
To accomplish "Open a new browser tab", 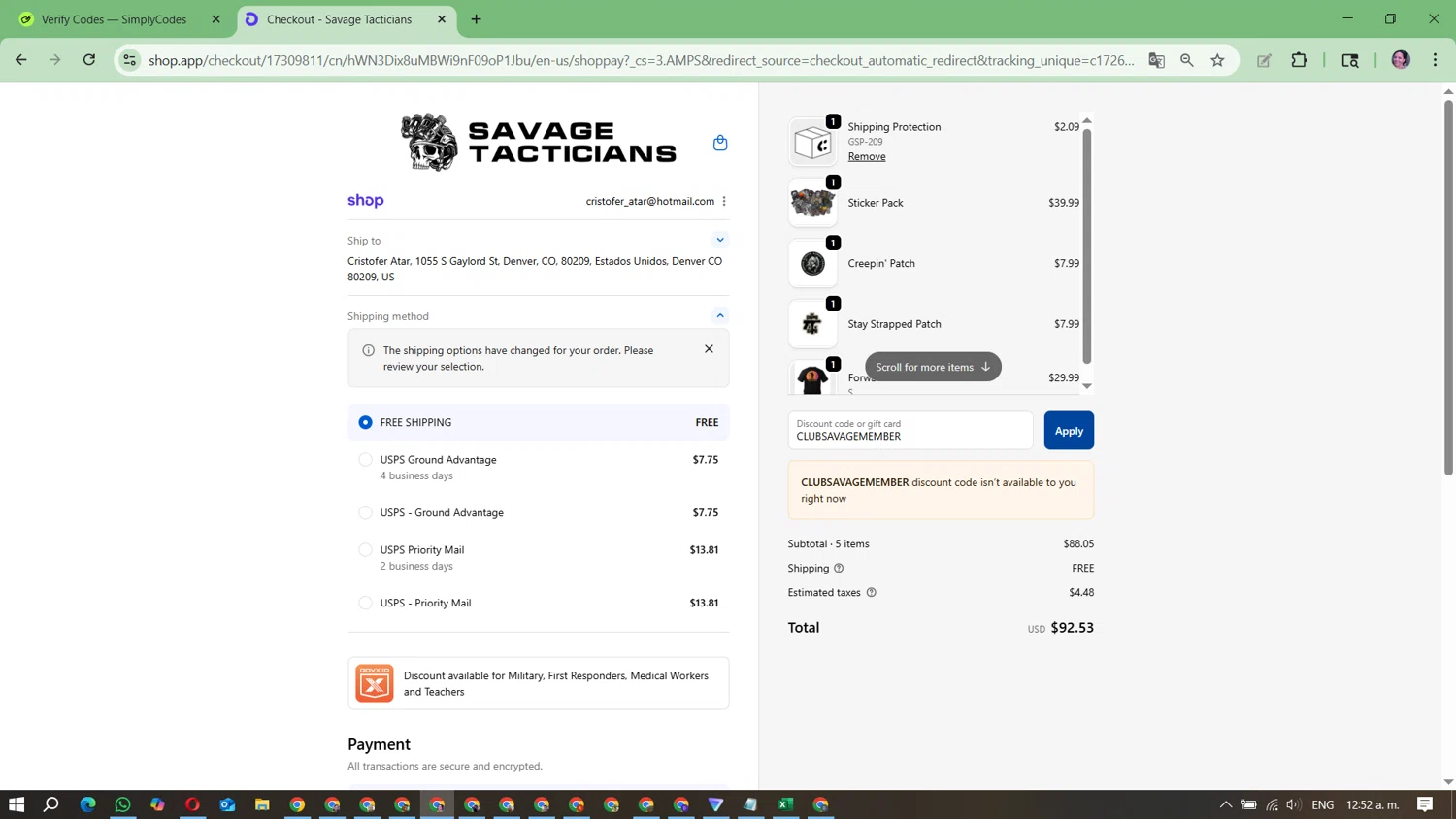I will (x=476, y=19).
